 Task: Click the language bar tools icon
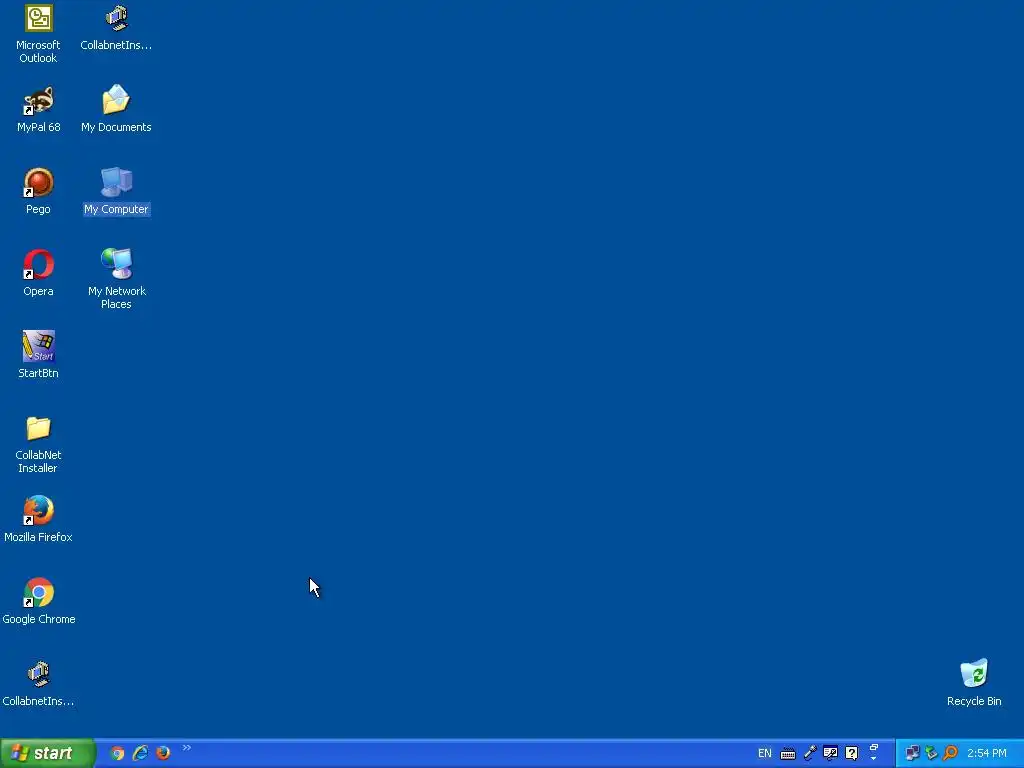(831, 753)
